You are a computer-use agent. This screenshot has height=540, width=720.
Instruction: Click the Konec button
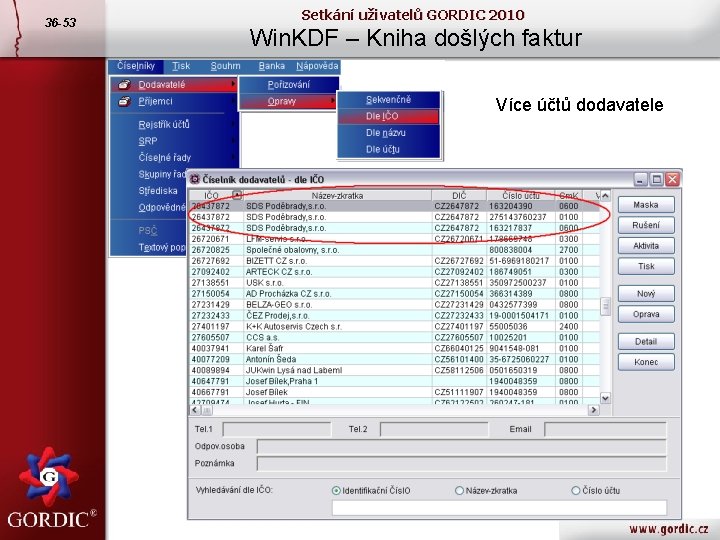(646, 362)
